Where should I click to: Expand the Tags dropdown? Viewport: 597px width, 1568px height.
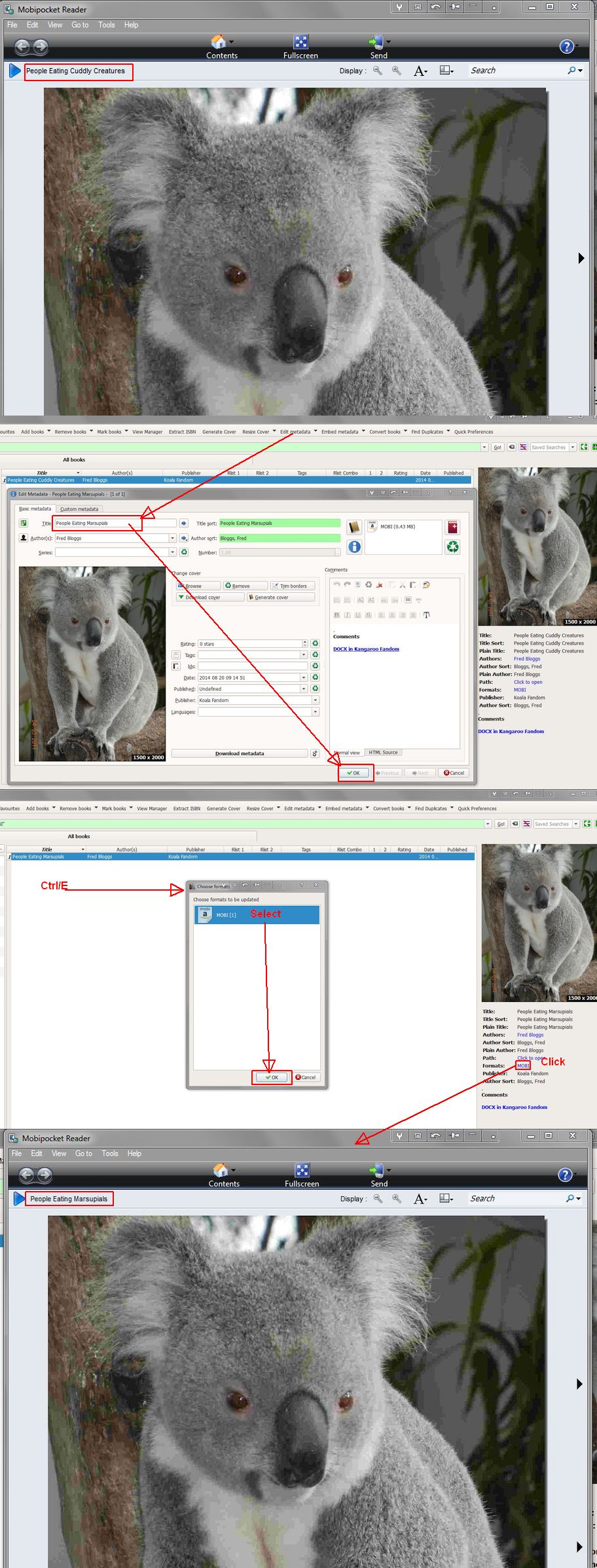pyautogui.click(x=304, y=655)
